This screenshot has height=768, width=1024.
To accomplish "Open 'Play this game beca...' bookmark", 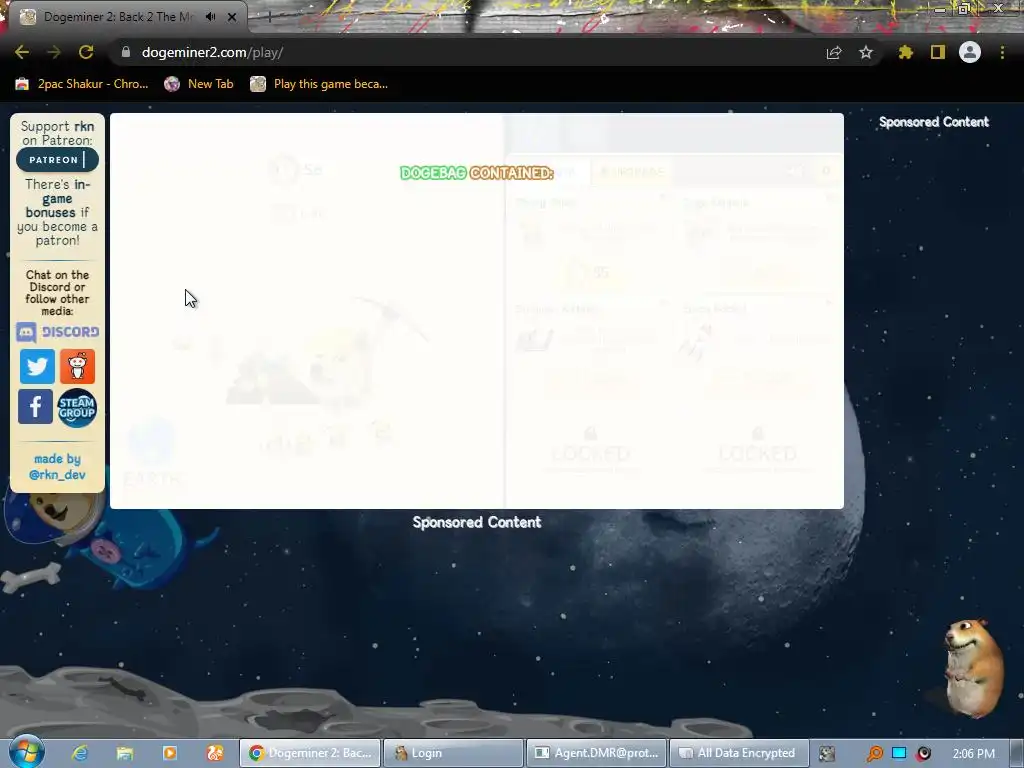I will 319,84.
